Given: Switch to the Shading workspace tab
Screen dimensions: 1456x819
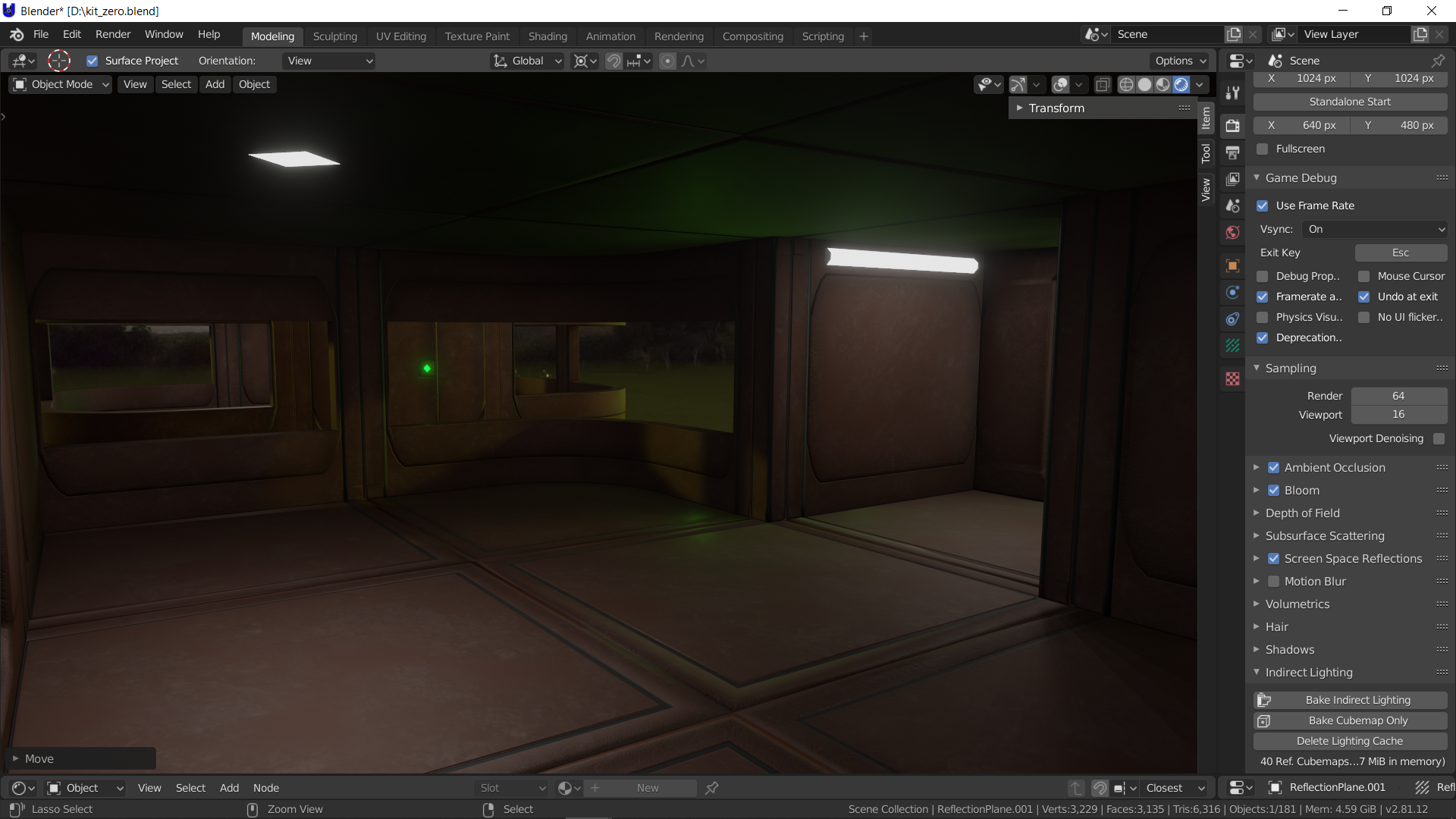Looking at the screenshot, I should 548,36.
